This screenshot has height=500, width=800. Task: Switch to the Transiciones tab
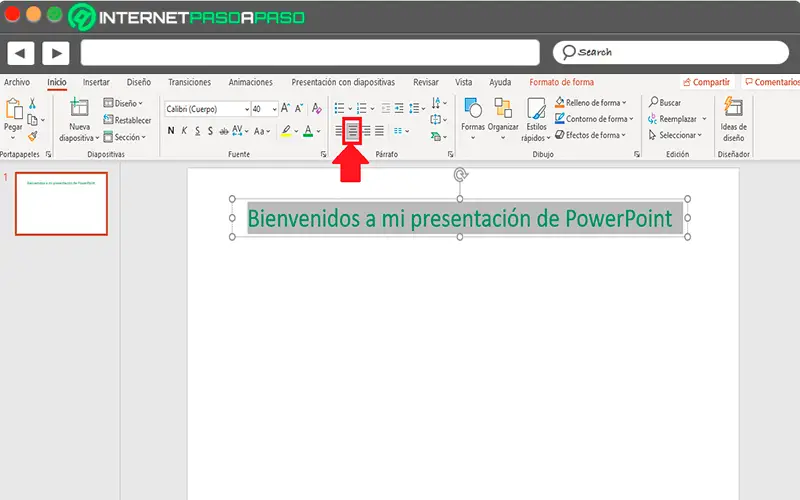[189, 82]
